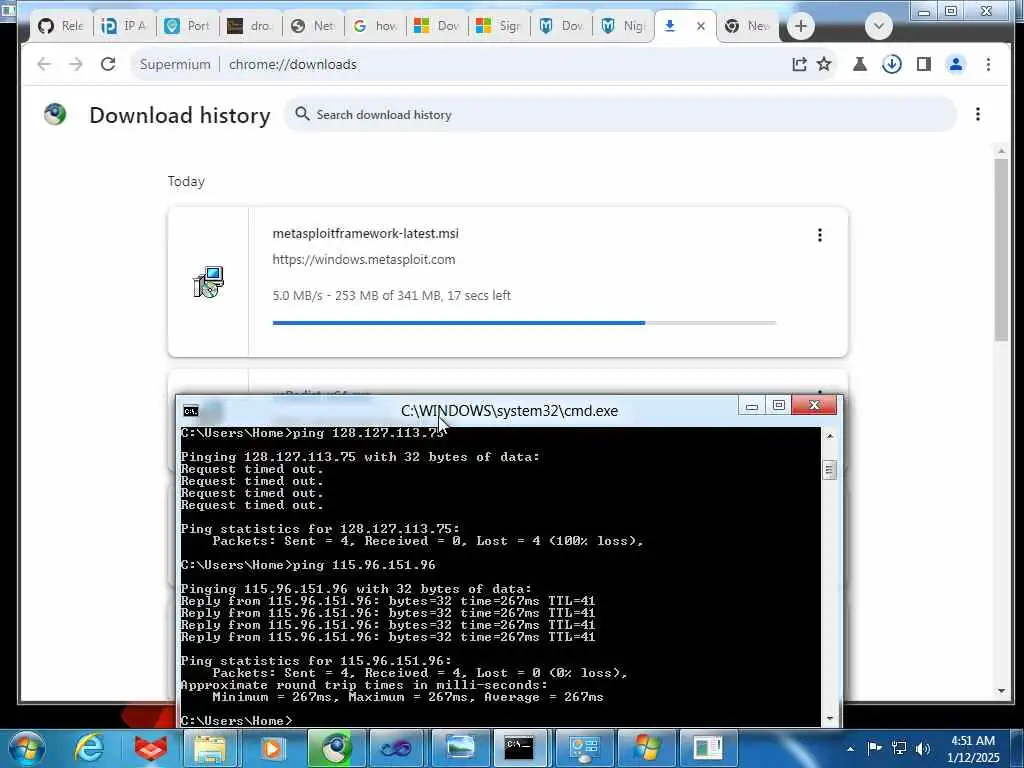Click the metasploitframework-latest.msi file name
The image size is (1024, 768).
(365, 233)
